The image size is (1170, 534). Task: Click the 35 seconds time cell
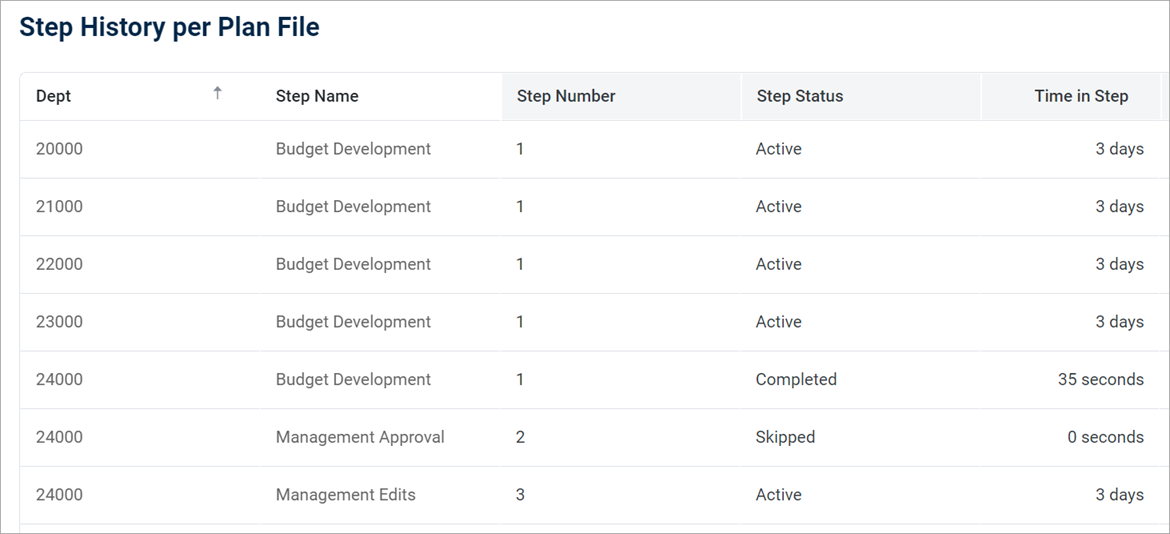(1100, 380)
